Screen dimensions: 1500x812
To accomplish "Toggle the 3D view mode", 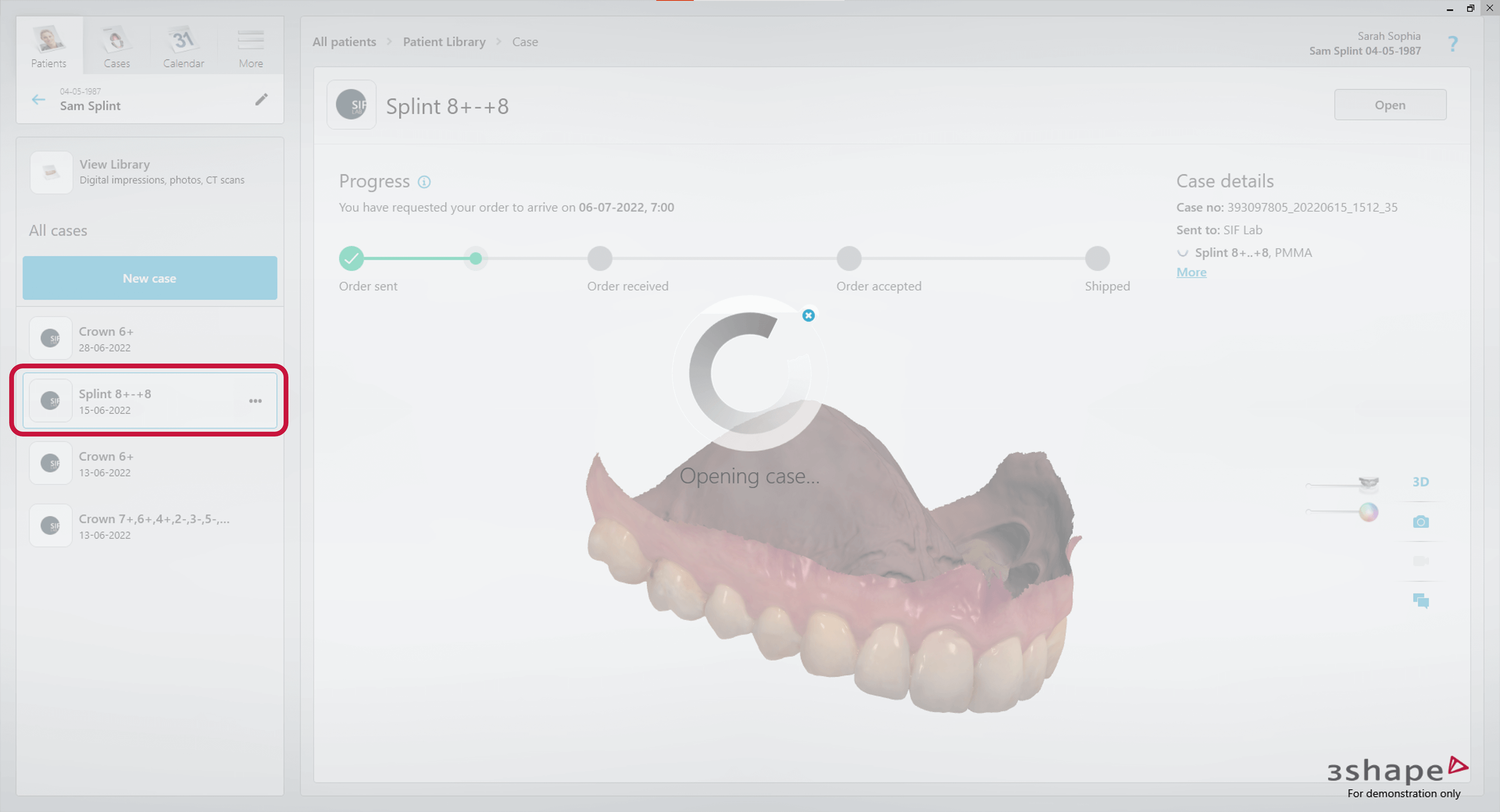I will point(1421,482).
